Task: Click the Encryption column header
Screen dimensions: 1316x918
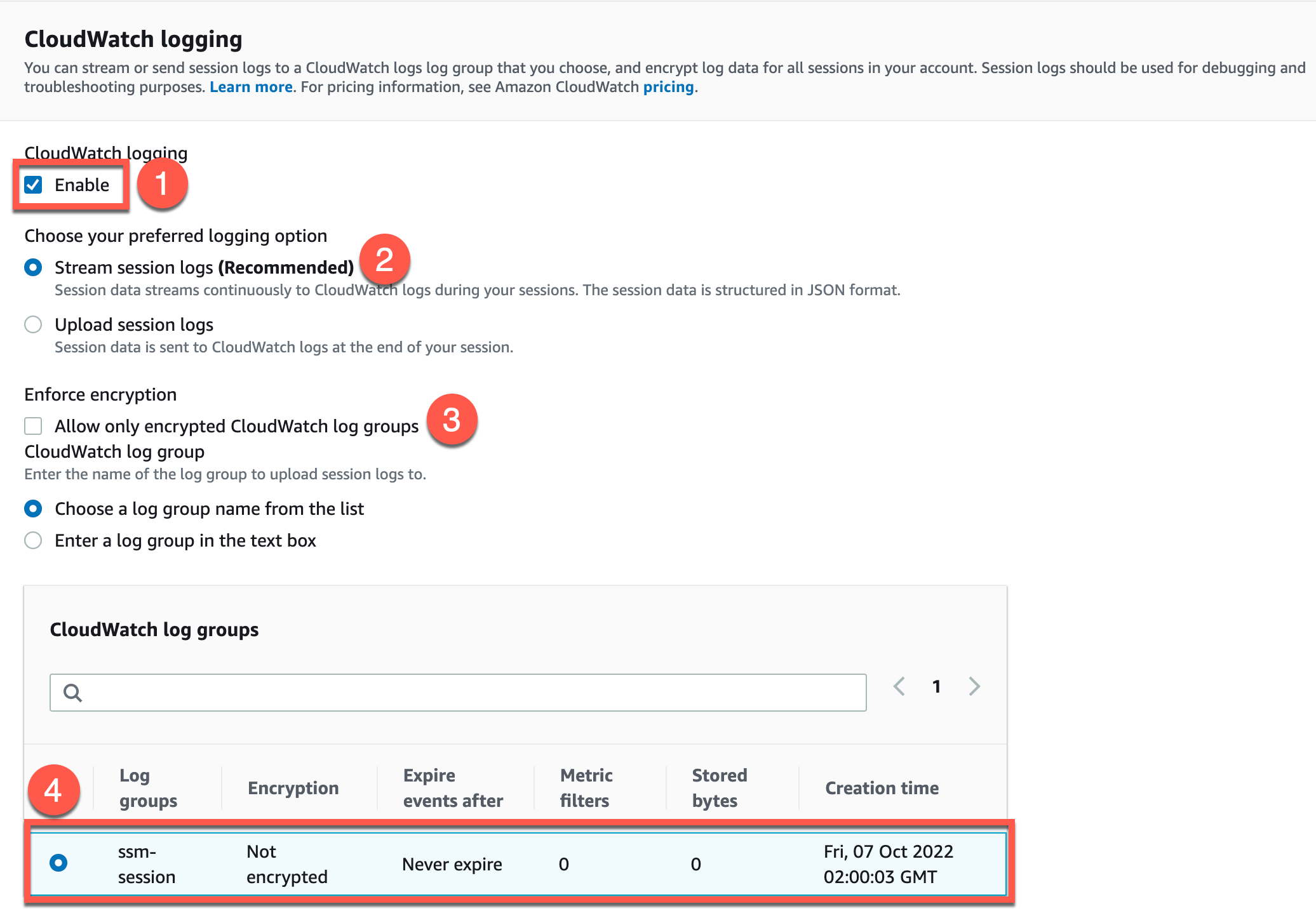Action: (x=293, y=787)
